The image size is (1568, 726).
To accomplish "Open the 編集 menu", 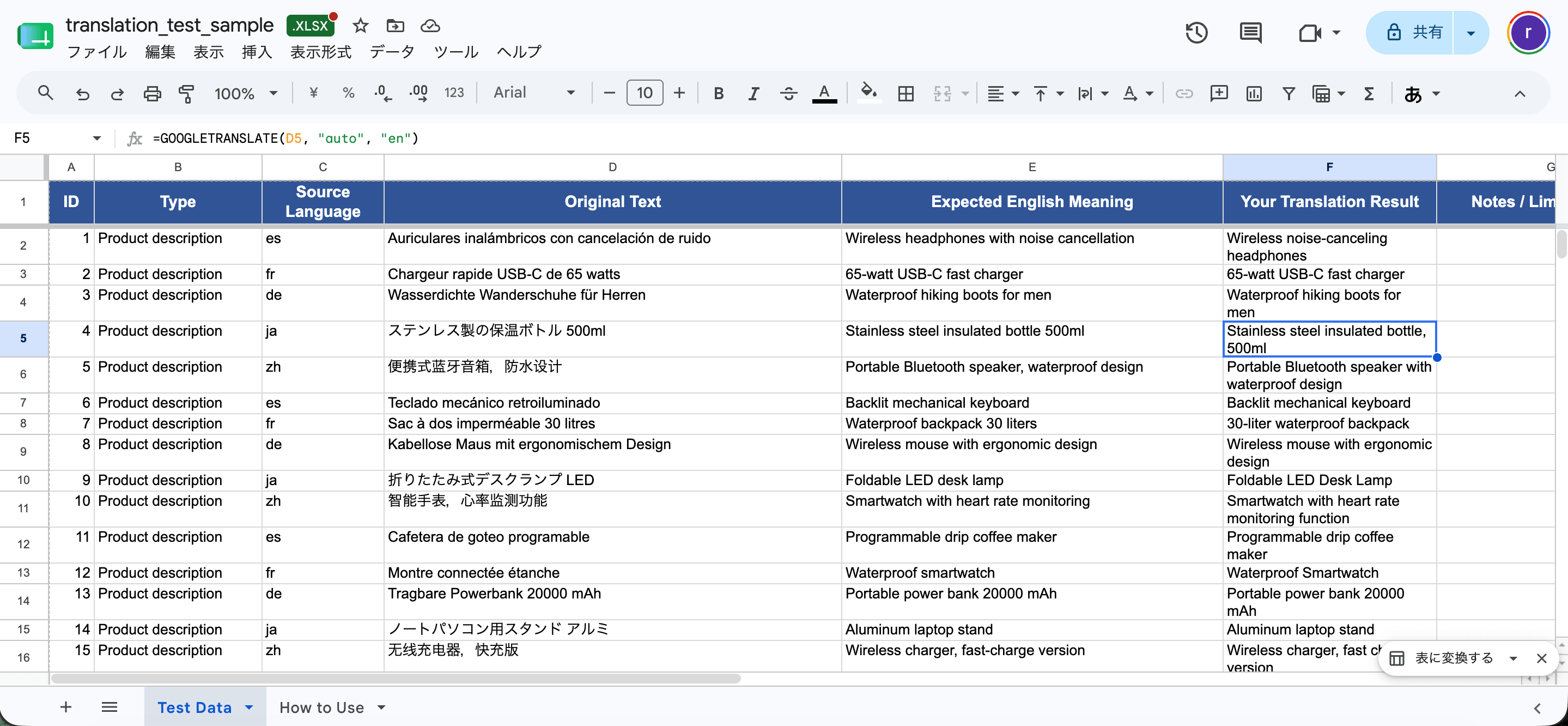I will (x=160, y=52).
